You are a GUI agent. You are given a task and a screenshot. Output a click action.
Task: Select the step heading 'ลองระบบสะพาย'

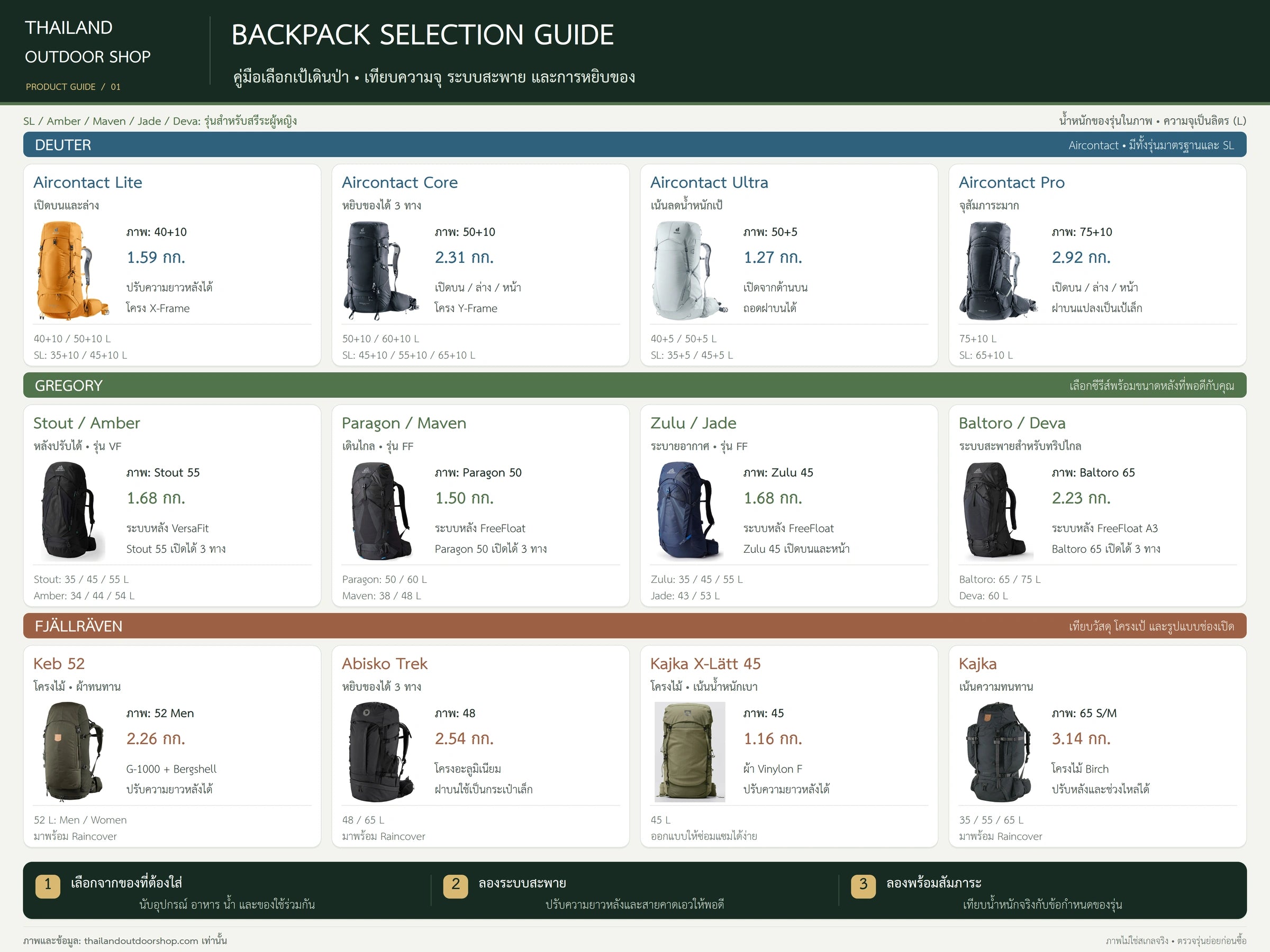pos(522,883)
